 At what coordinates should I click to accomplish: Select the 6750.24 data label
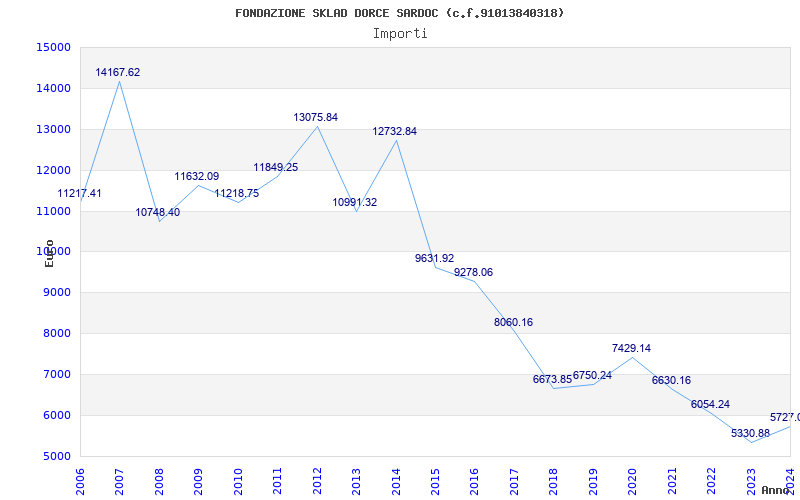(x=592, y=376)
